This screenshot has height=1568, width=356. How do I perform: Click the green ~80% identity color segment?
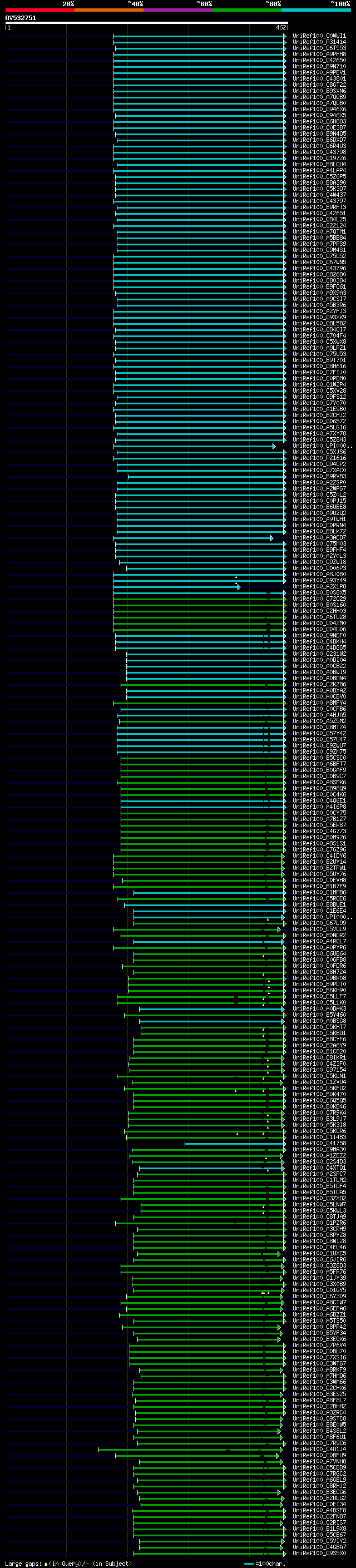click(247, 10)
